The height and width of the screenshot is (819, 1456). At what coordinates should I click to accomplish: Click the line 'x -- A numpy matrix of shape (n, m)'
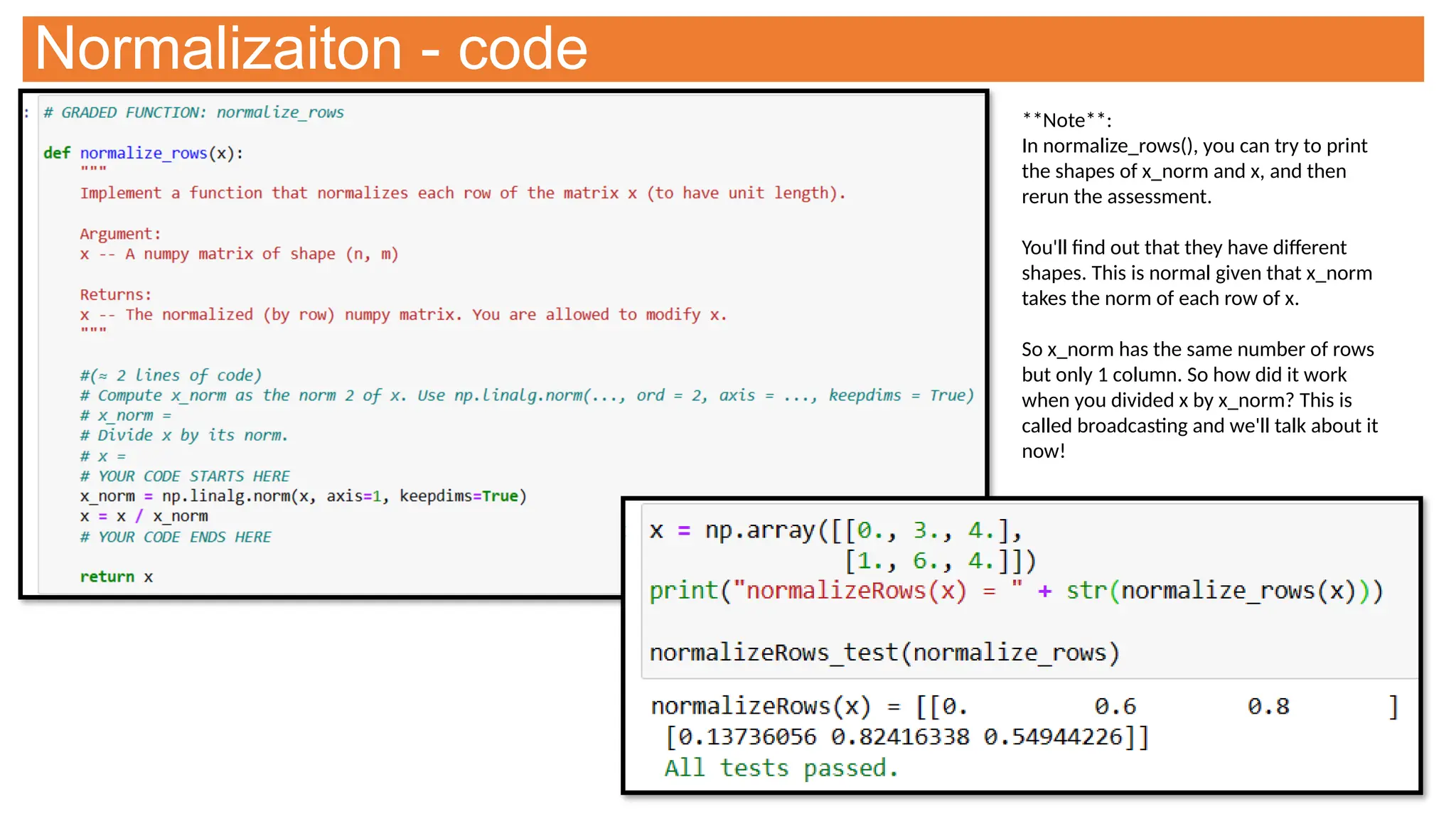point(239,254)
